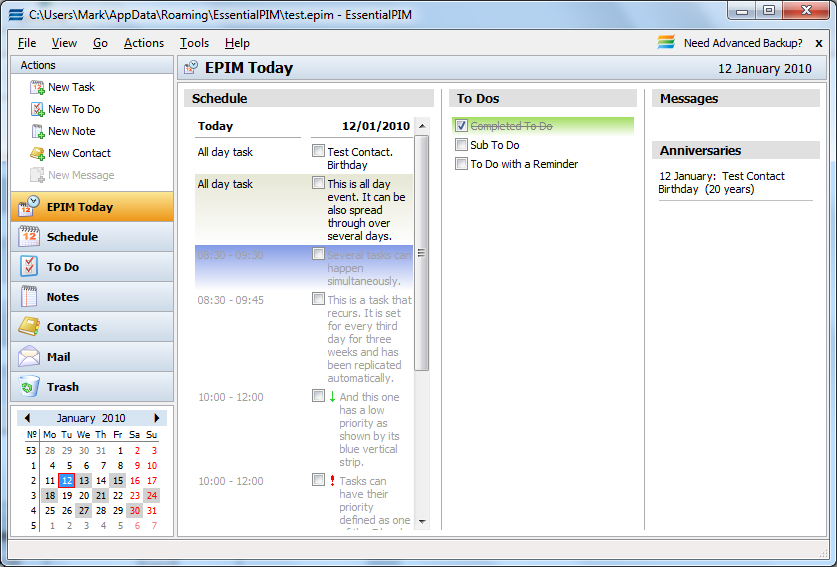Viewport: 837px width, 567px height.
Task: Click the New Contact icon
Action: (x=37, y=153)
